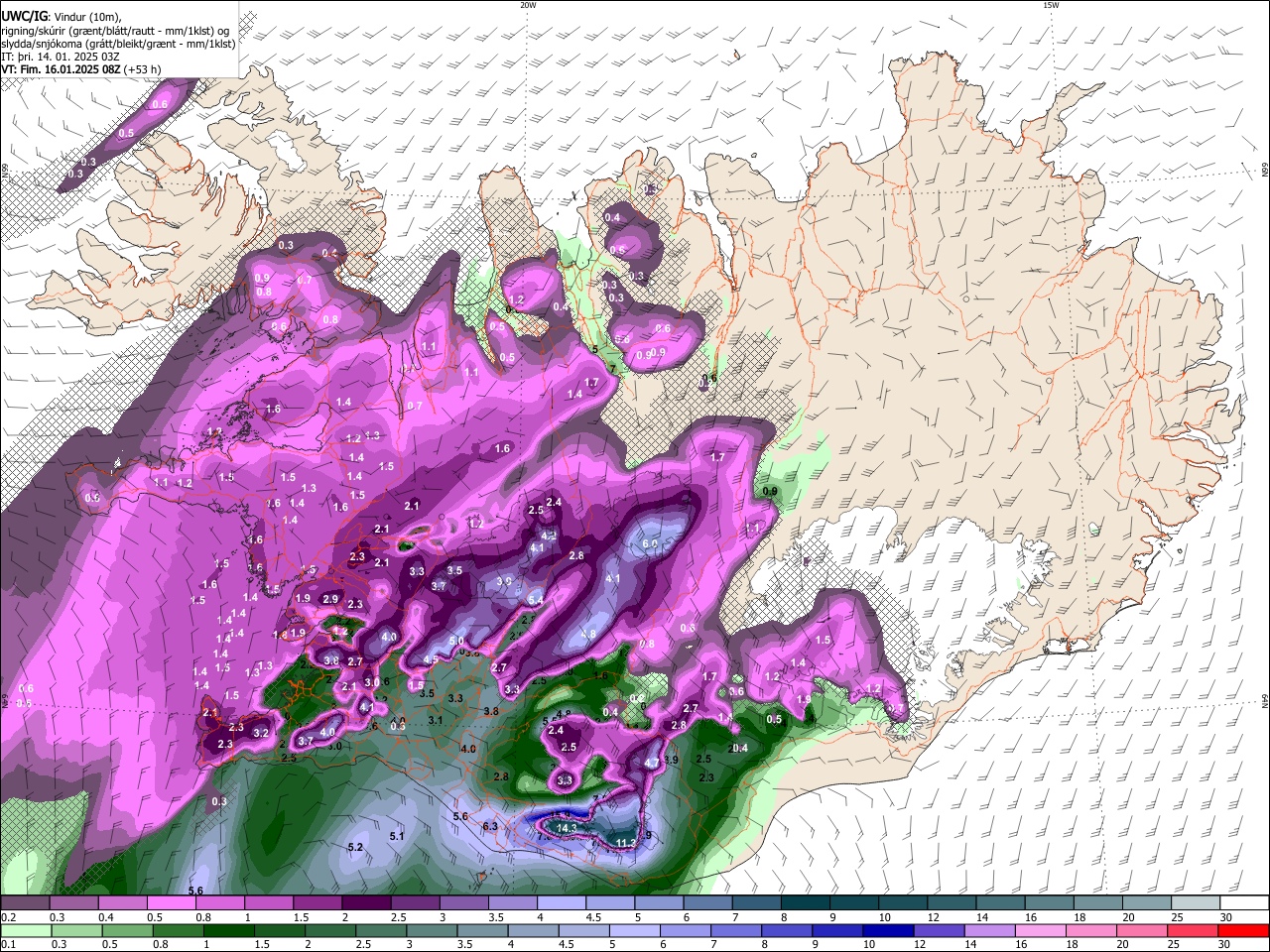Pick the dark blue '10' rain legend swatch
Image resolution: width=1270 pixels, height=952 pixels.
[888, 930]
